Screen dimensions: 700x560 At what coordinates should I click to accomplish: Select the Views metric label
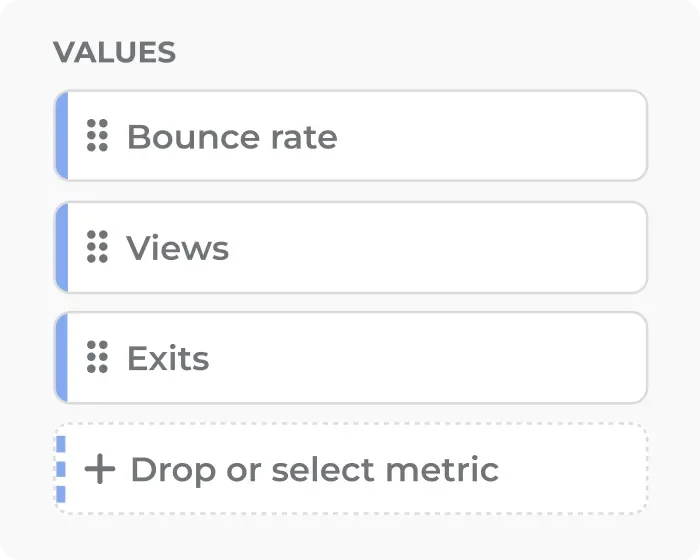pos(178,247)
